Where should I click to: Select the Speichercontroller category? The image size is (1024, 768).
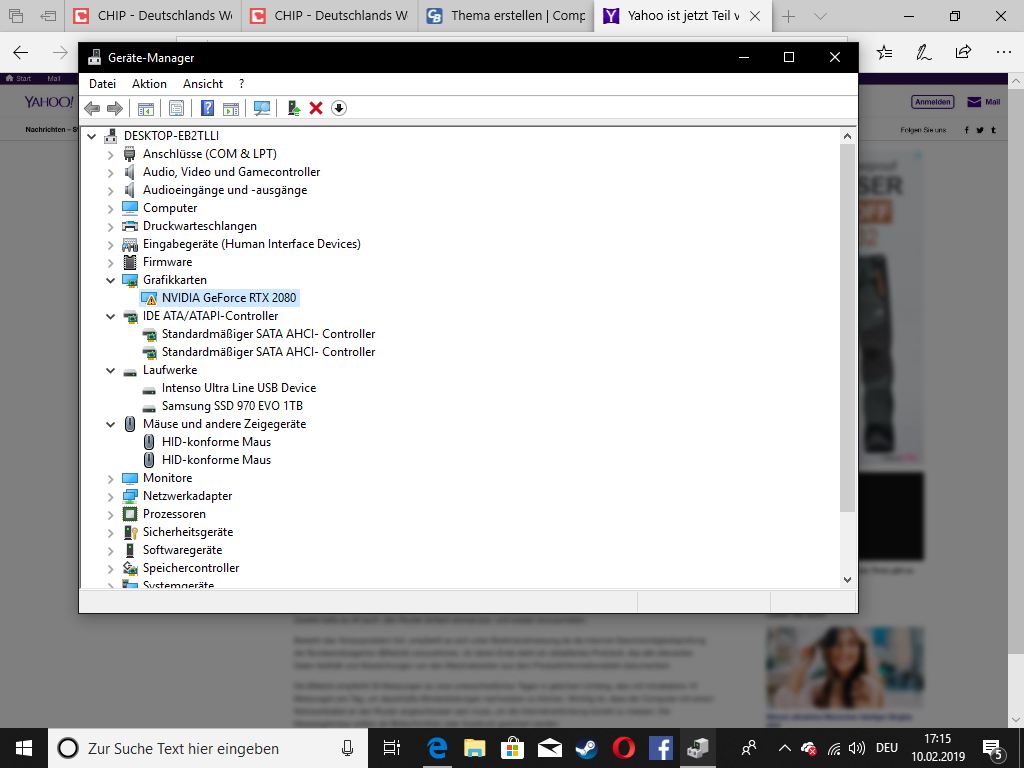[x=191, y=568]
